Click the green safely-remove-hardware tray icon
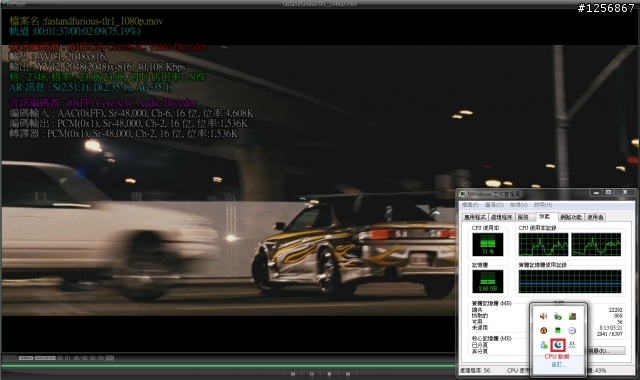 click(558, 316)
